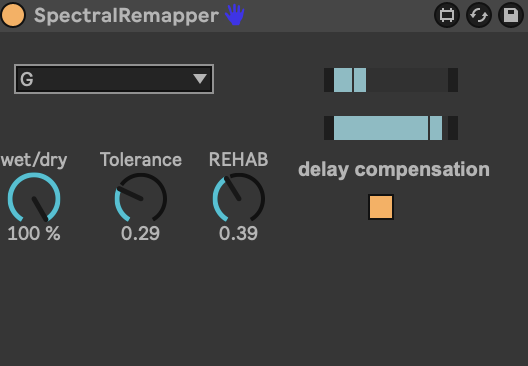Click the dropdown arrow triangle

point(200,79)
